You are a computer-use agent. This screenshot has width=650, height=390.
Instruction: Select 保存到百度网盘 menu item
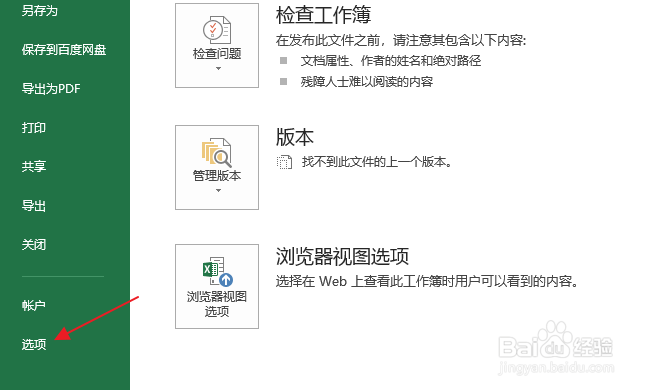pos(64,50)
